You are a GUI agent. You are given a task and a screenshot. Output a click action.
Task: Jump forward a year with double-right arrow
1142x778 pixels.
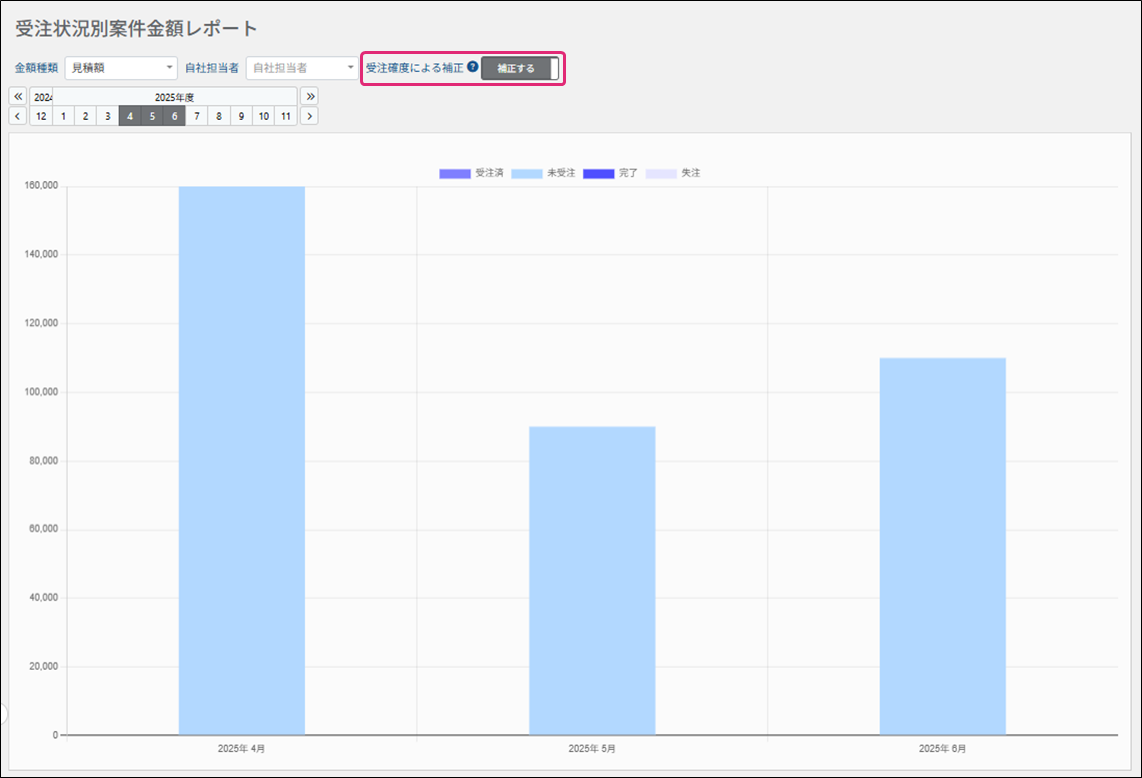click(x=310, y=96)
